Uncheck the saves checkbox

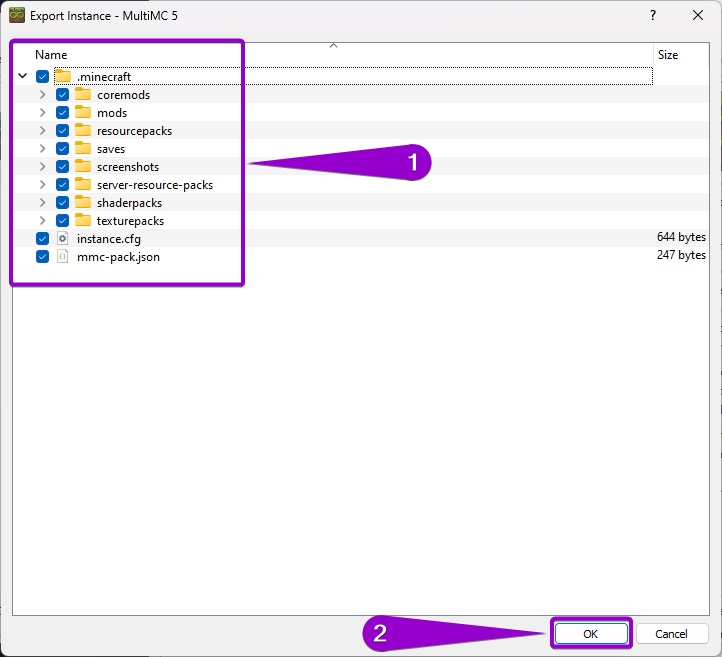click(62, 149)
